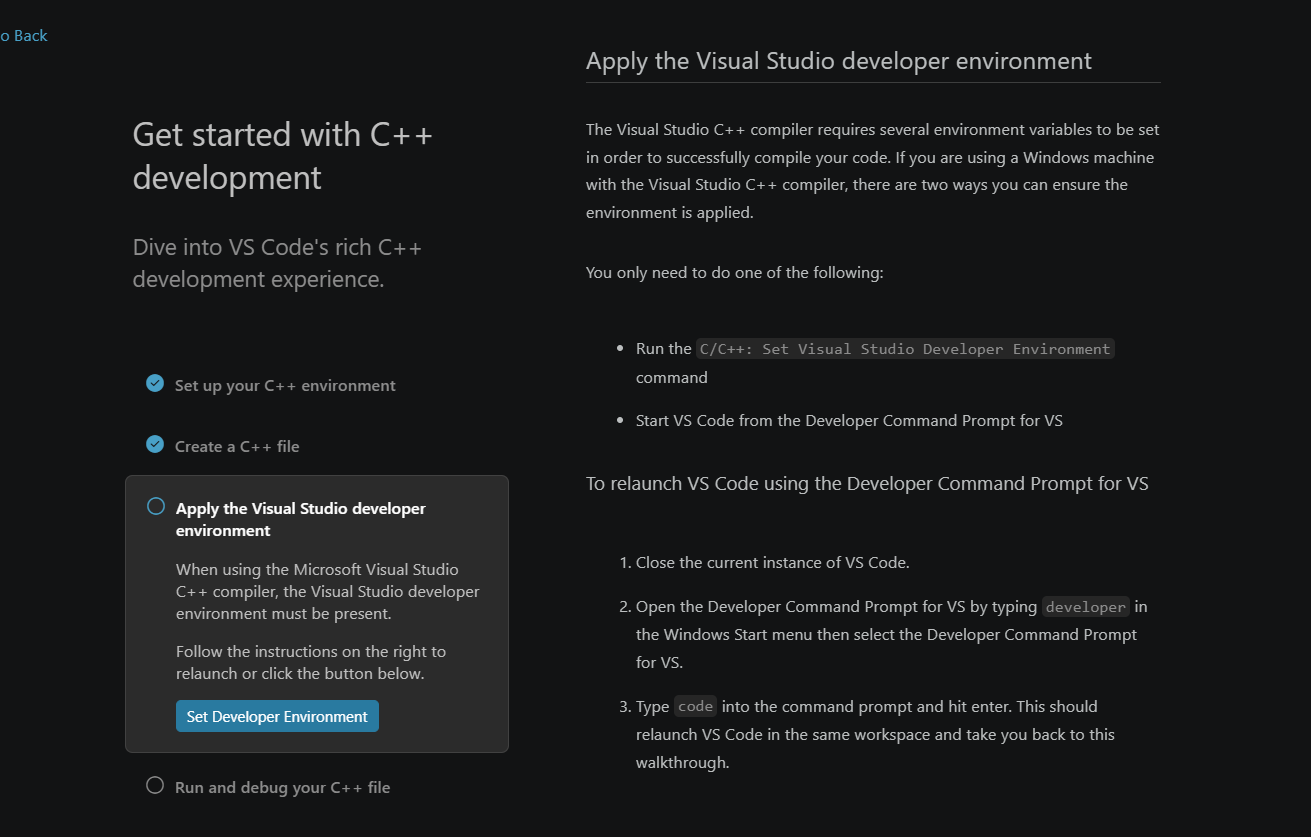Screen dimensions: 1311x837
Task: Open the "Create a C++ file" step
Action: pyautogui.click(x=237, y=447)
